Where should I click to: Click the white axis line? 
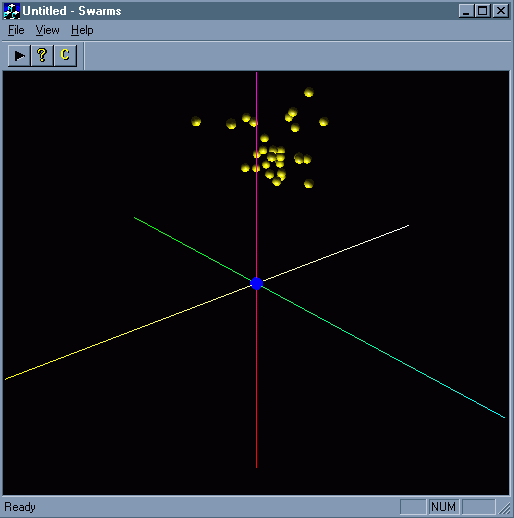(x=336, y=253)
